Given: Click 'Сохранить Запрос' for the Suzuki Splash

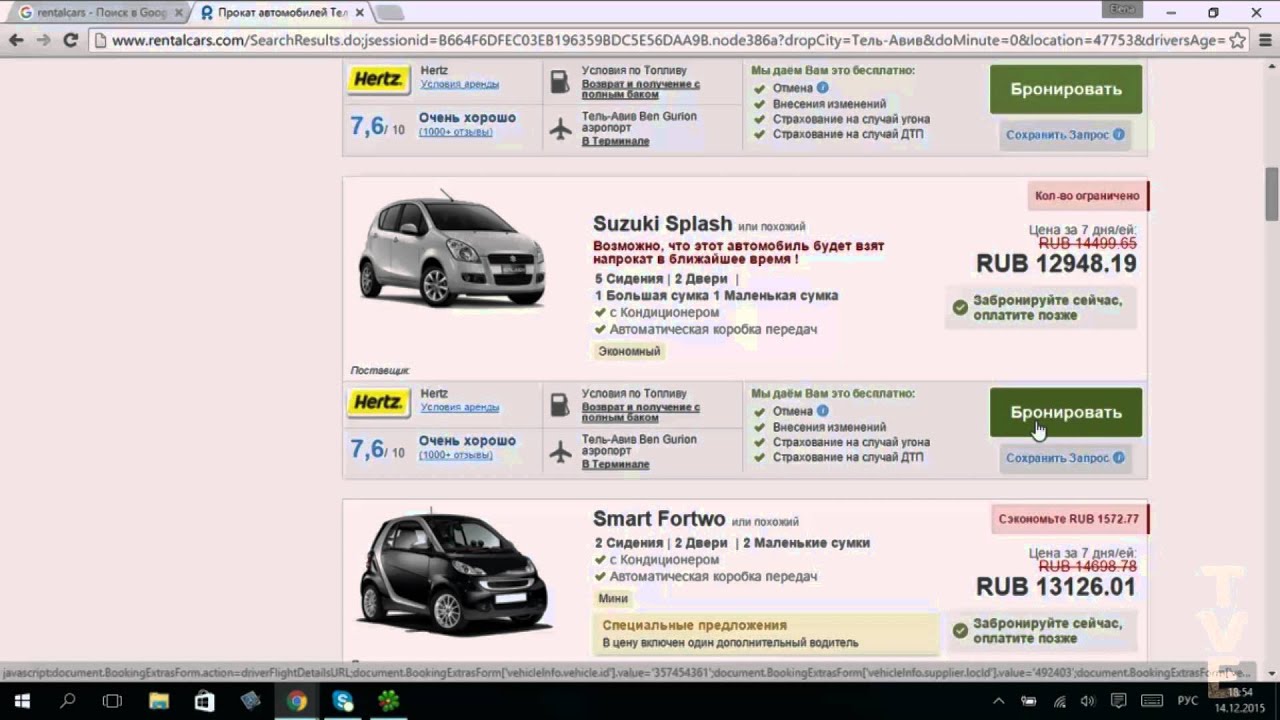Looking at the screenshot, I should 1065,458.
